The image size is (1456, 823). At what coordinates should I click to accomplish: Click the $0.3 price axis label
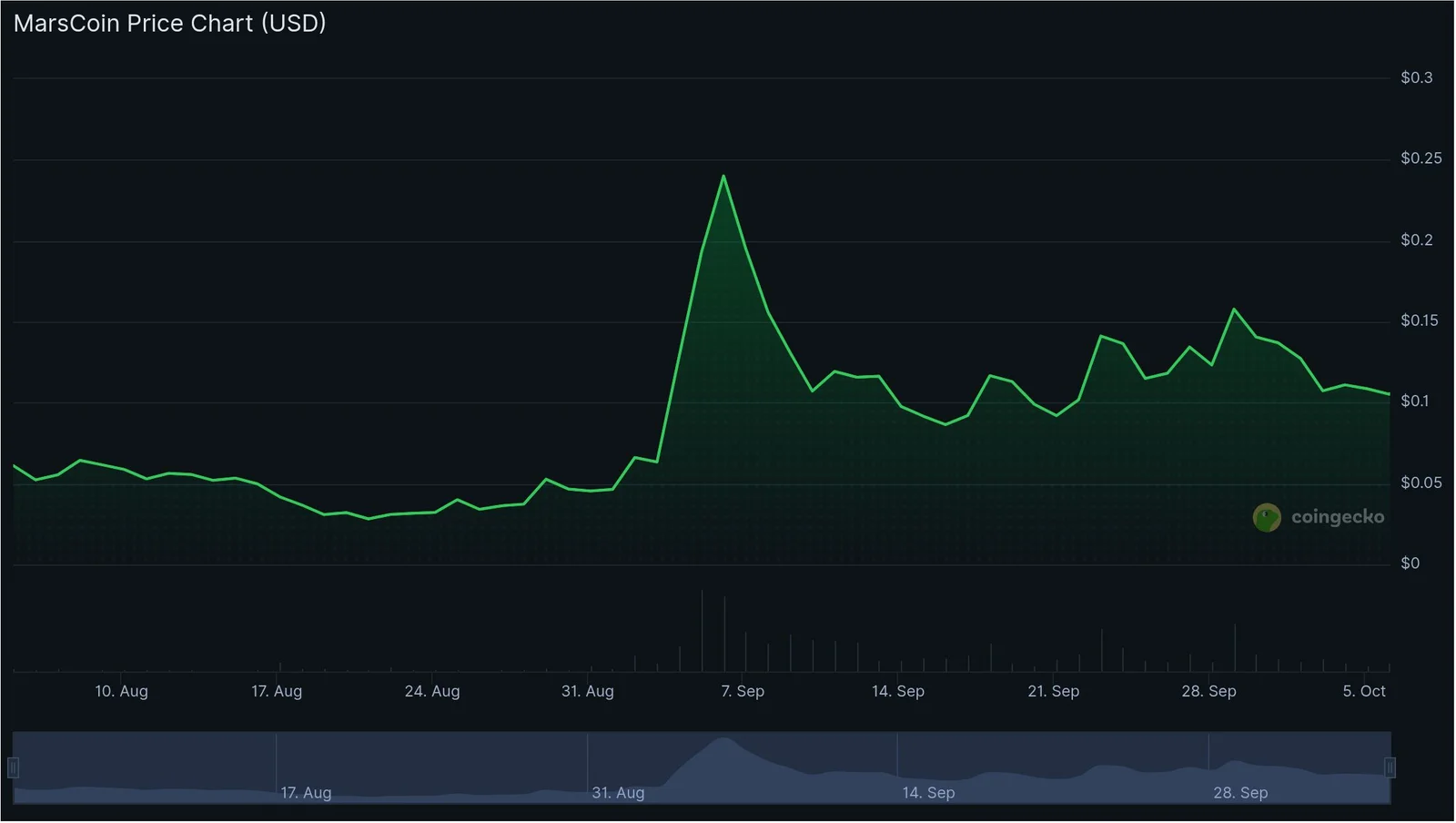pyautogui.click(x=1417, y=78)
